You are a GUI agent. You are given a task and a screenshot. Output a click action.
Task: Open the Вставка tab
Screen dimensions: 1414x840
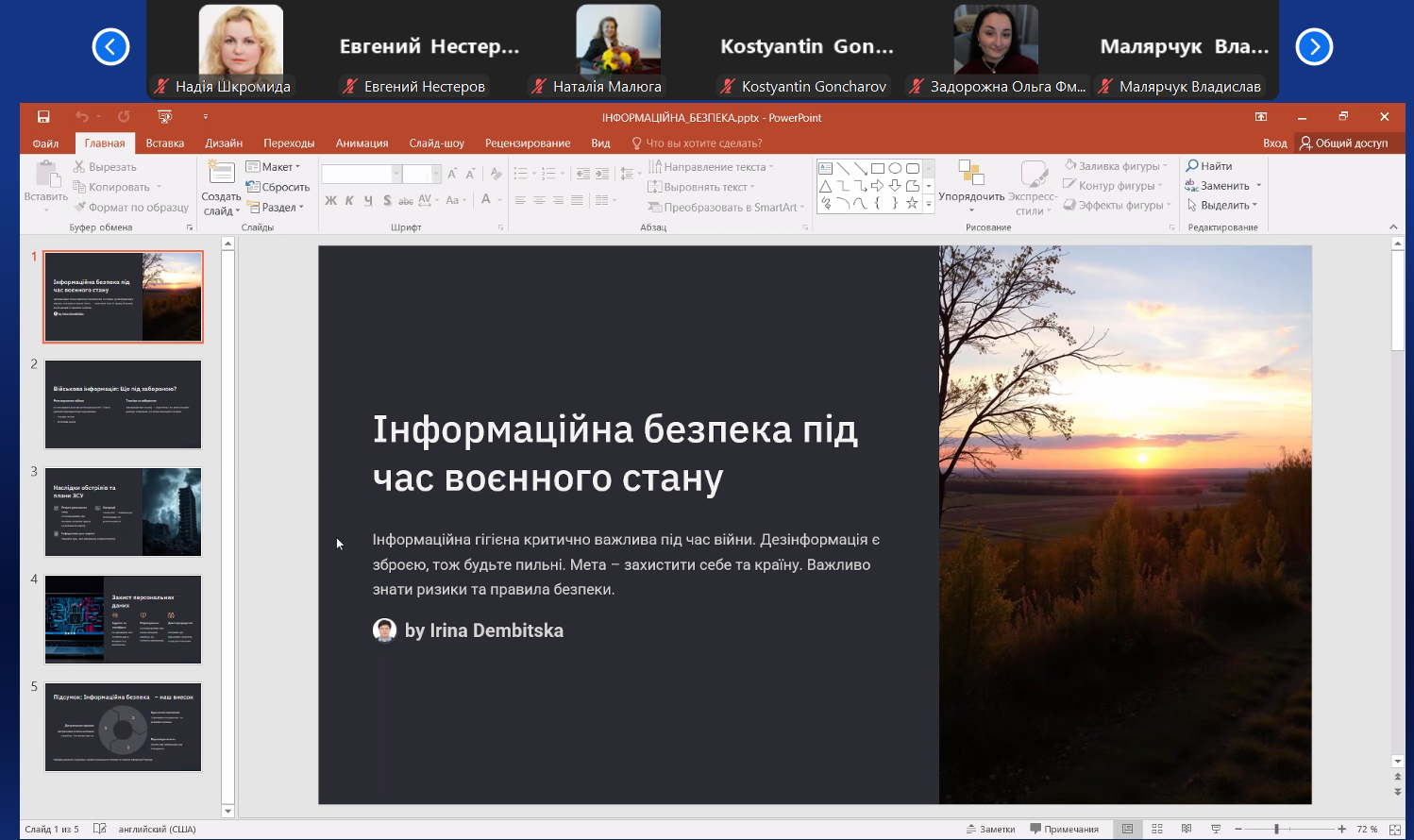click(165, 143)
